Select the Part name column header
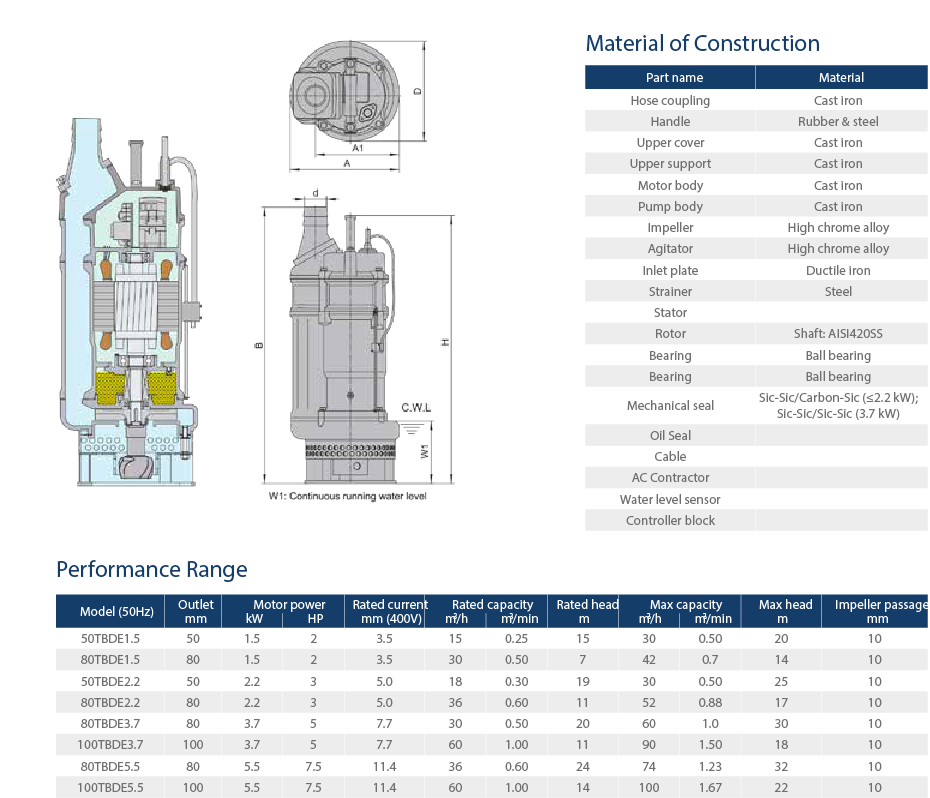Image resolution: width=930 pixels, height=798 pixels. coord(674,78)
